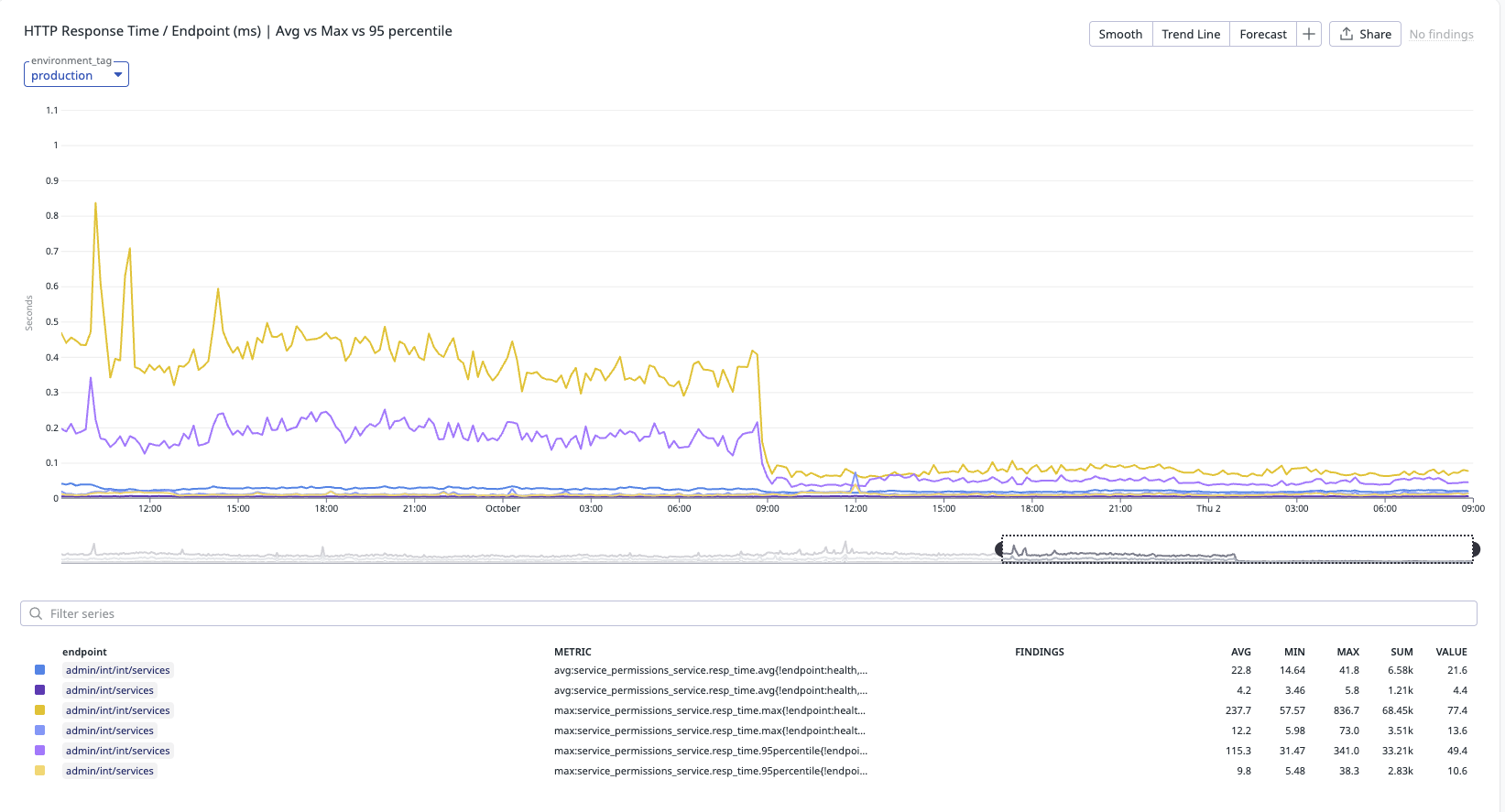Click the gold swatch for max admin/int/int/services
1505x812 pixels.
coord(40,710)
